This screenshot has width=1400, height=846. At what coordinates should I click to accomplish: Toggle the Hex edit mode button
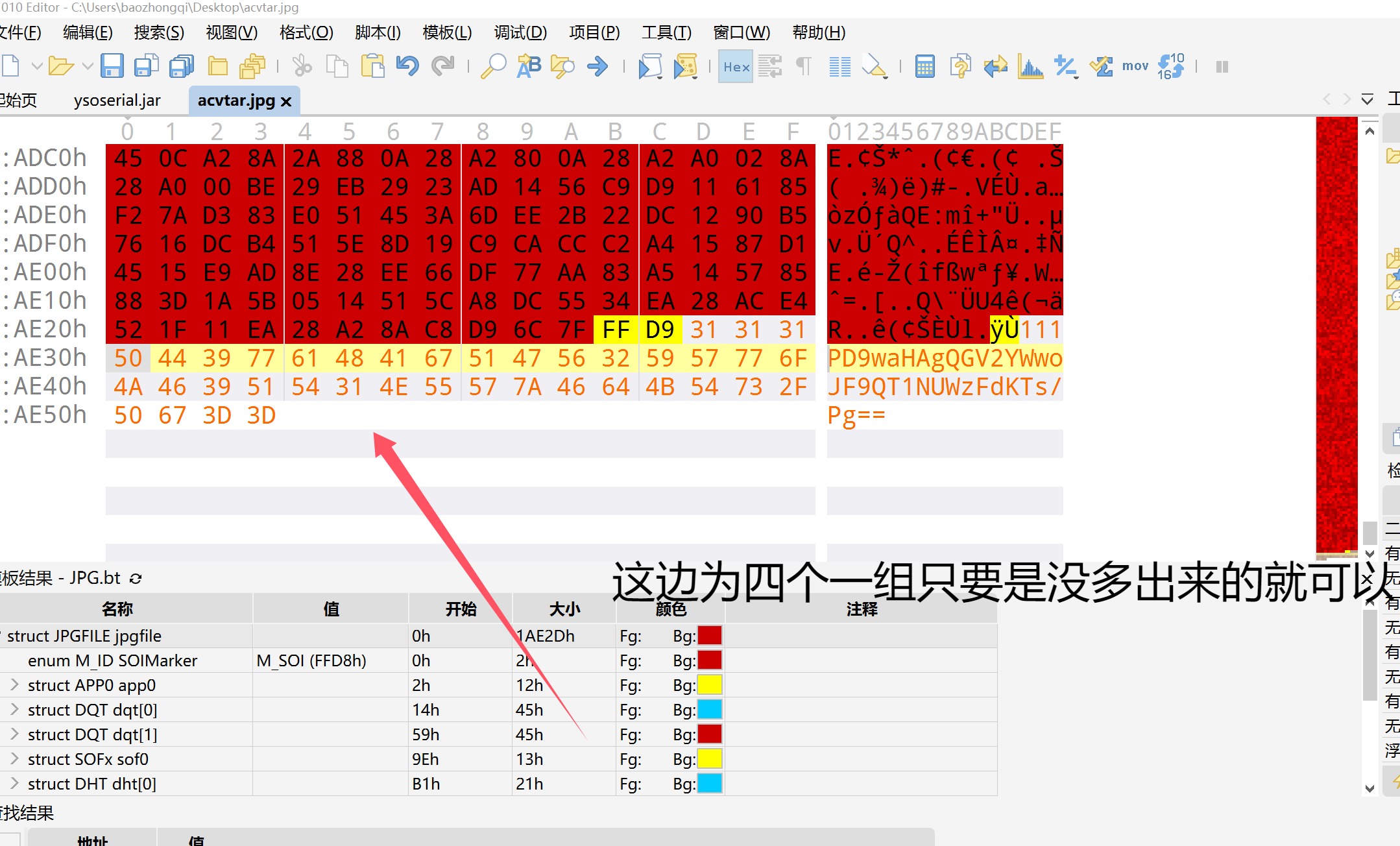(736, 66)
